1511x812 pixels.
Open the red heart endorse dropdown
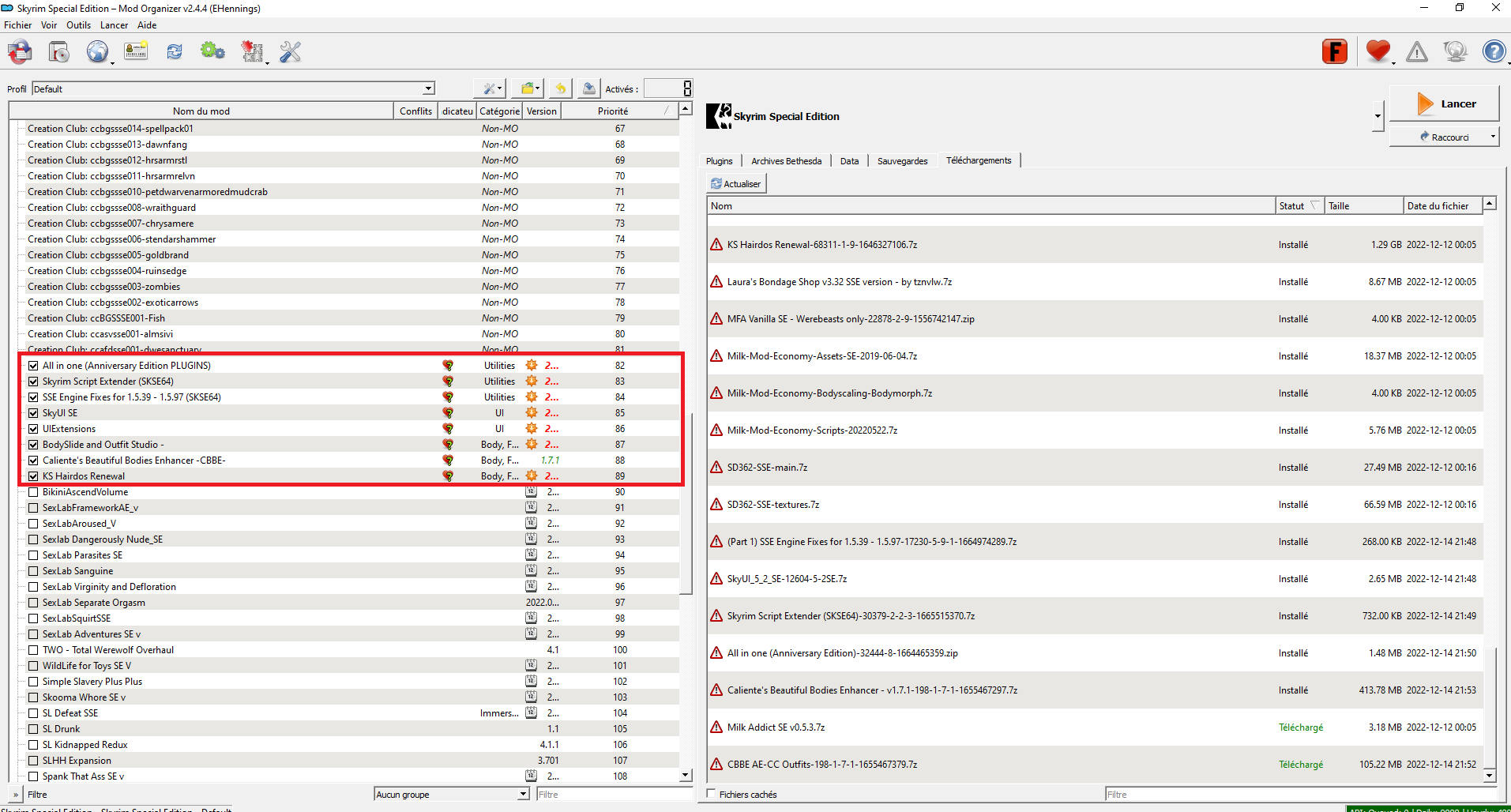(x=1378, y=52)
